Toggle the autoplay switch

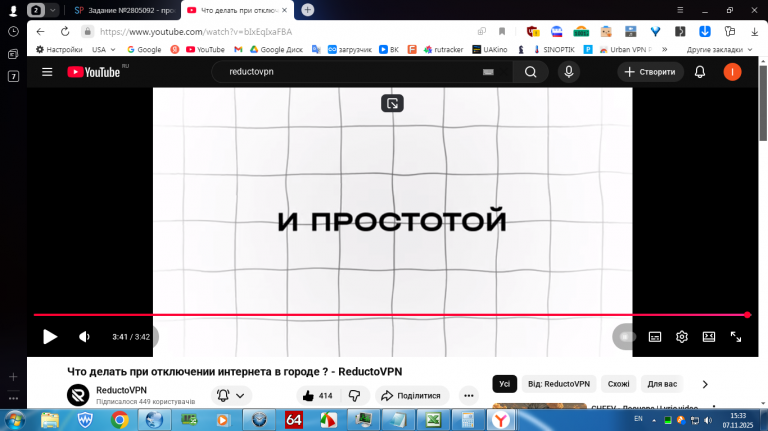click(625, 337)
